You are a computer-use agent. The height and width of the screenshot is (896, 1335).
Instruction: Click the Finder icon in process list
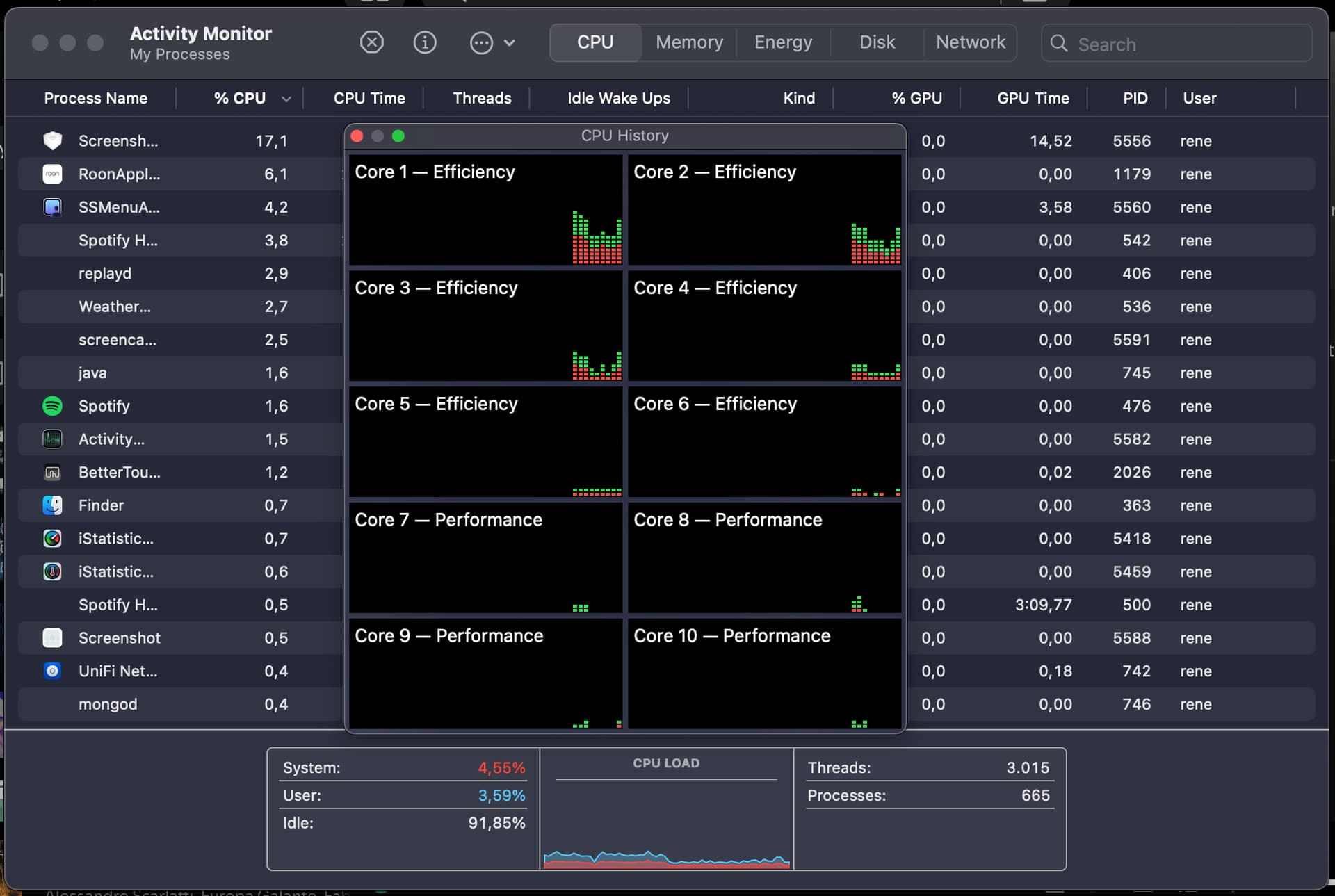click(x=53, y=505)
